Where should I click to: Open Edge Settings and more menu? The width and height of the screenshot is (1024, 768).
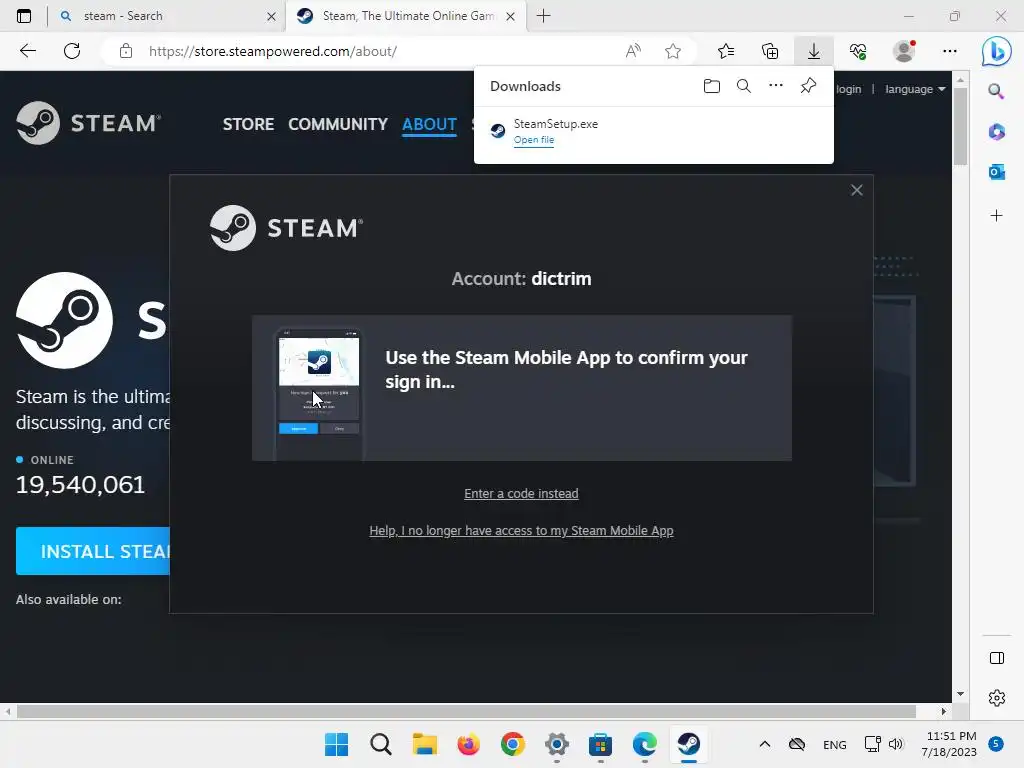tap(950, 51)
